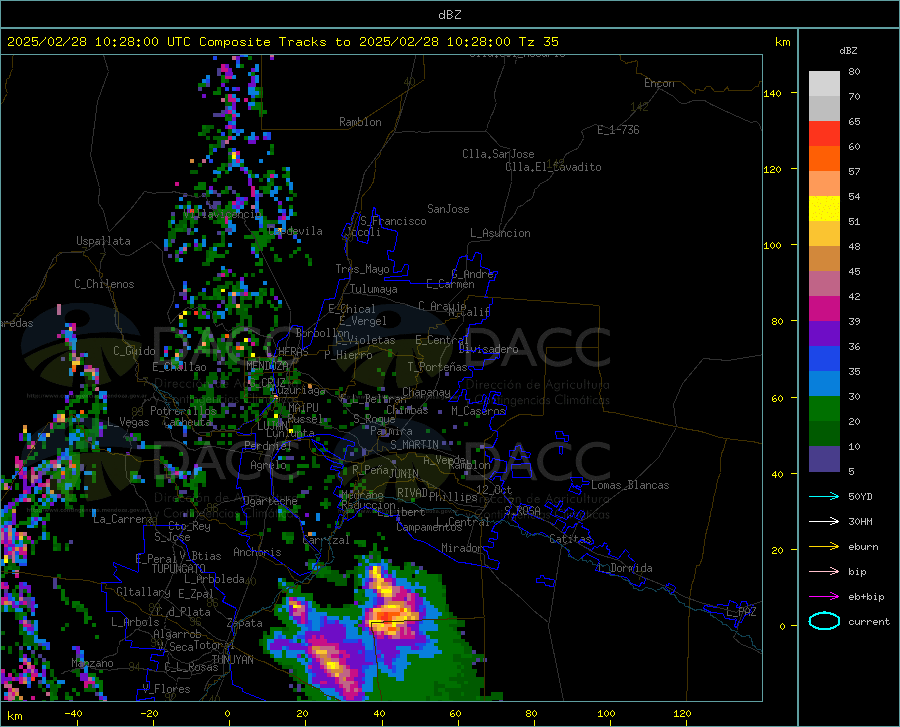Click the Chapanay place label
The width and height of the screenshot is (900, 727).
pos(426,392)
